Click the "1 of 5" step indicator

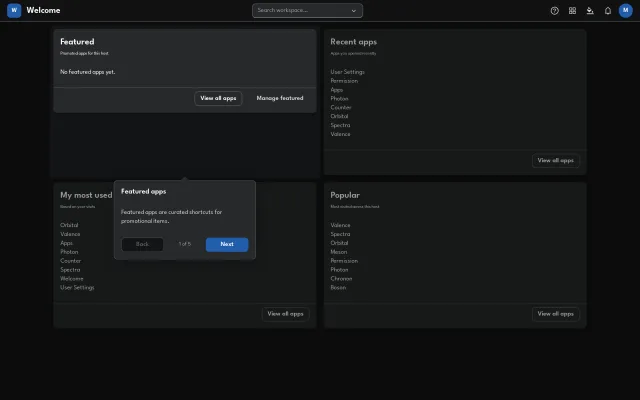point(184,244)
